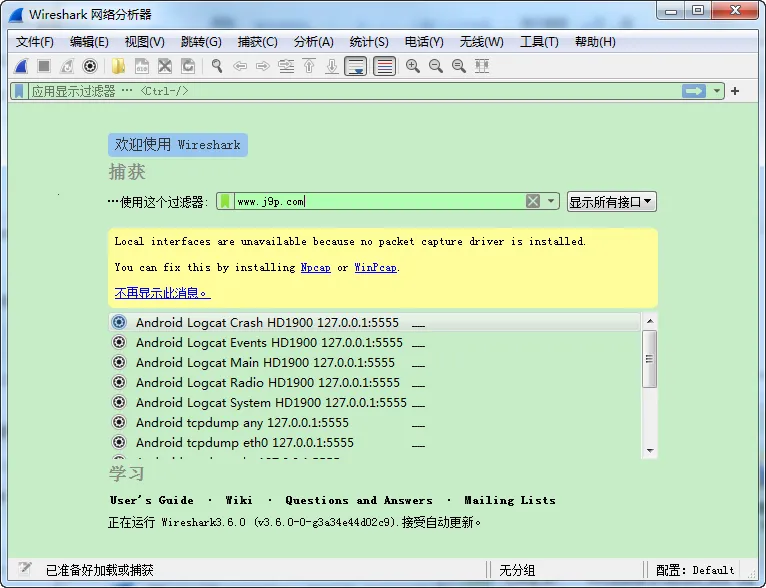This screenshot has height=588, width=766.
Task: Select Android Logcat Radio HD1900 interface
Action: pyautogui.click(x=374, y=382)
